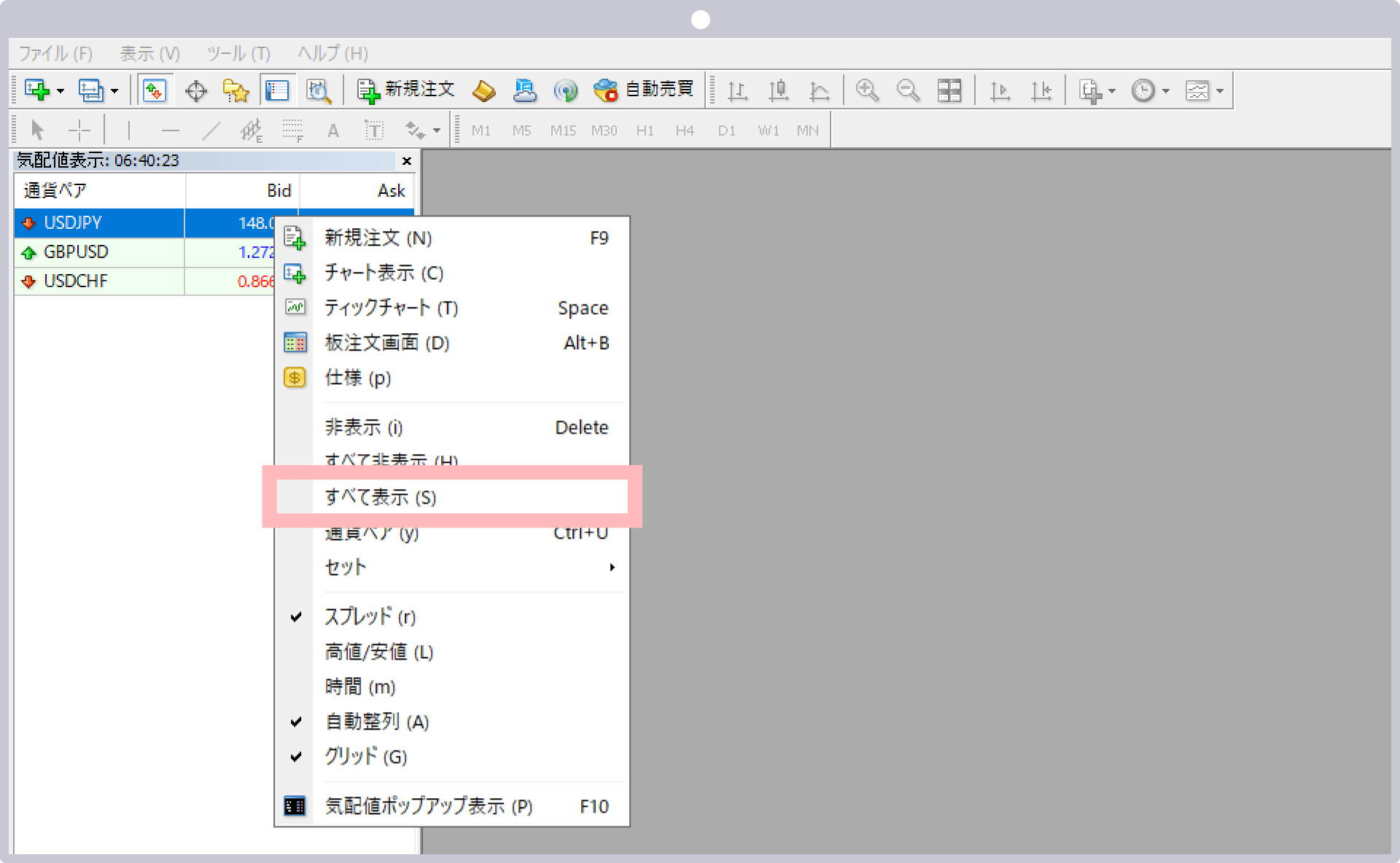Toggle the グリッド (G) checked option
This screenshot has height=863, width=1400.
coord(452,757)
